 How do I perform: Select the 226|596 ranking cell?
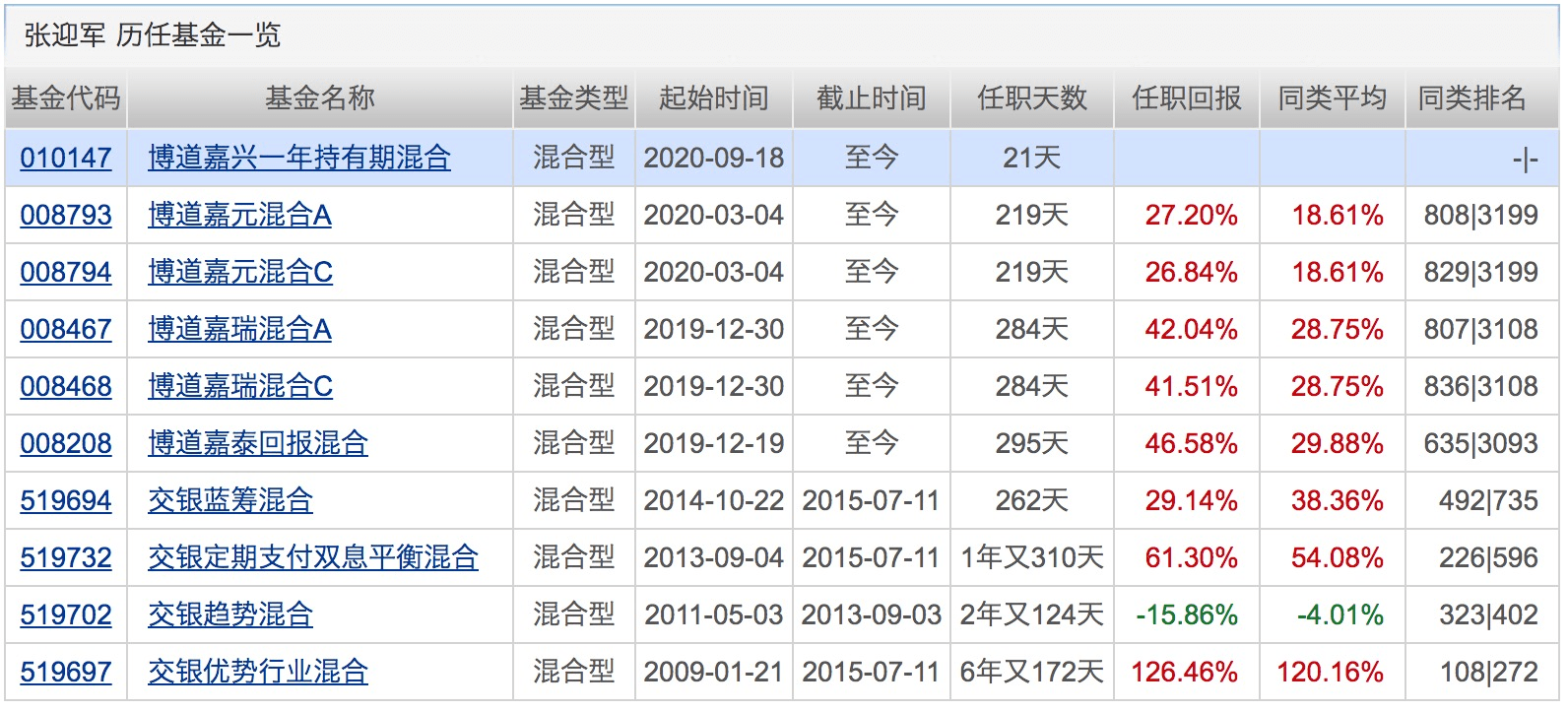[x=1481, y=557]
